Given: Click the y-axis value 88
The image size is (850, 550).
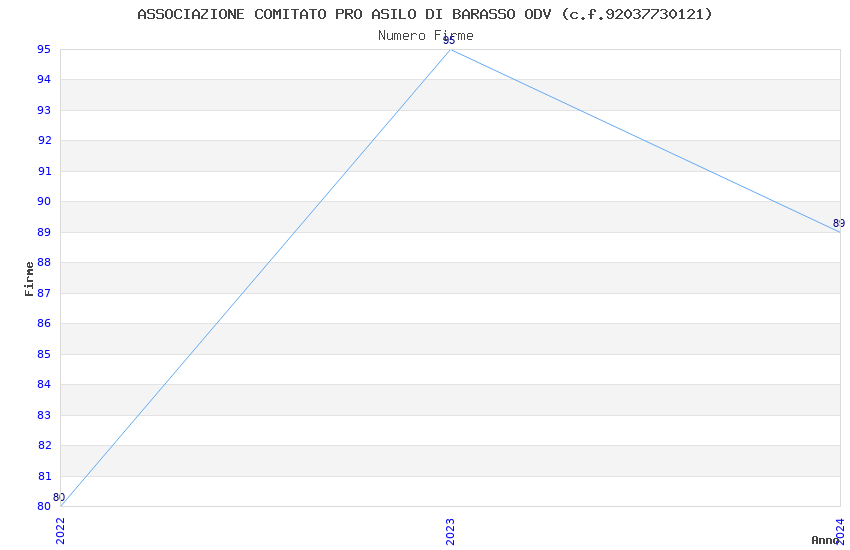Looking at the screenshot, I should click(44, 262).
